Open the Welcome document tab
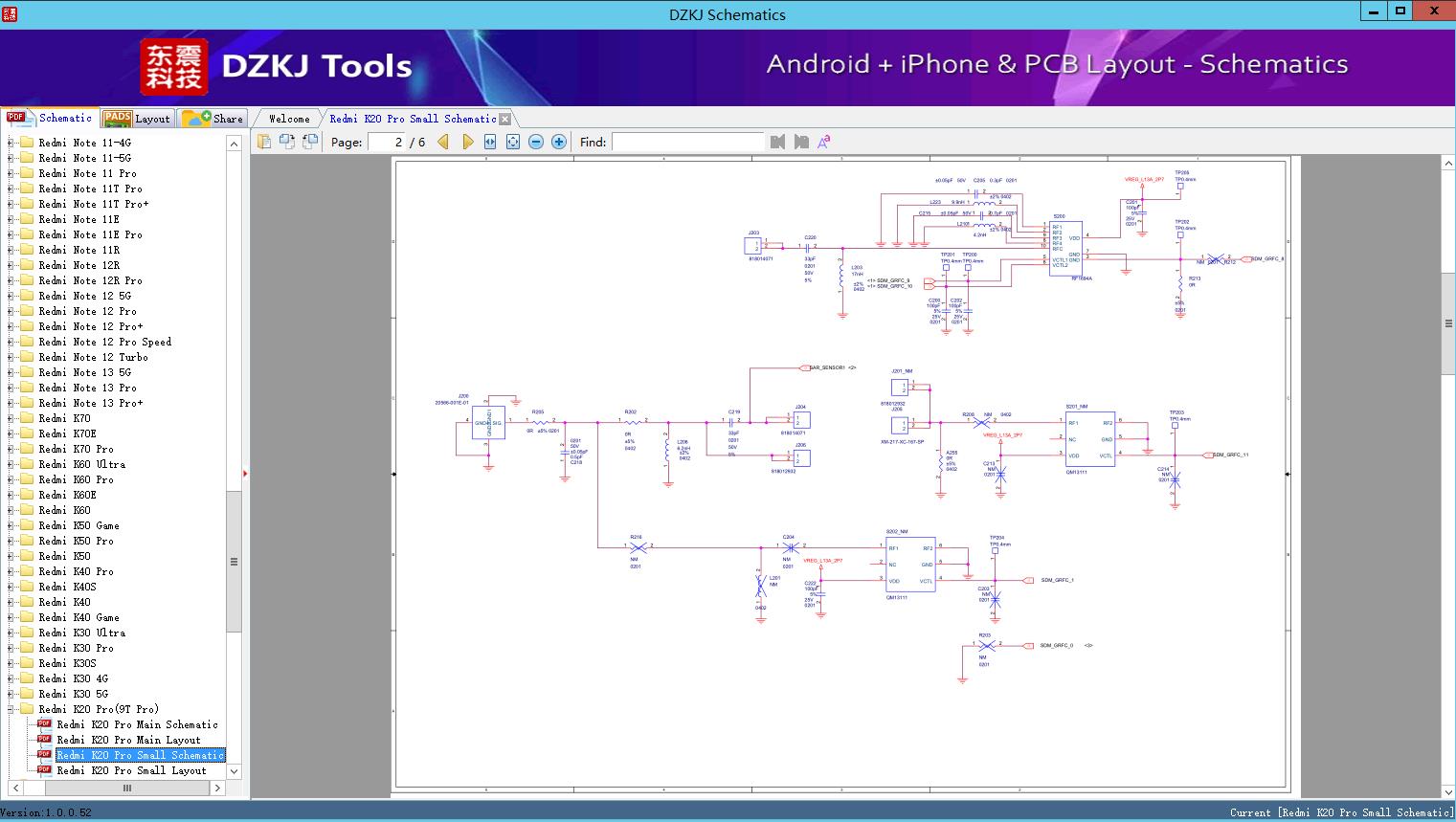The image size is (1456, 822). click(289, 119)
